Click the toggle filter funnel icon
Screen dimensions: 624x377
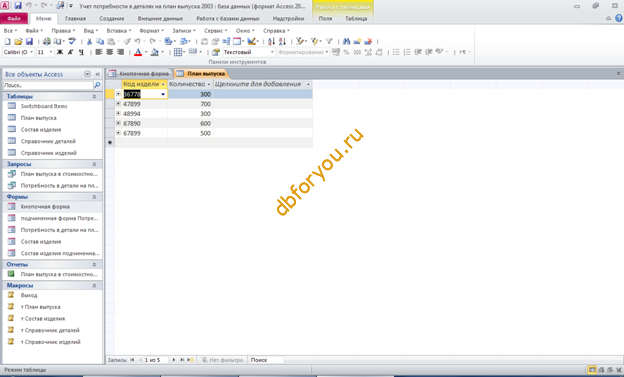329,41
